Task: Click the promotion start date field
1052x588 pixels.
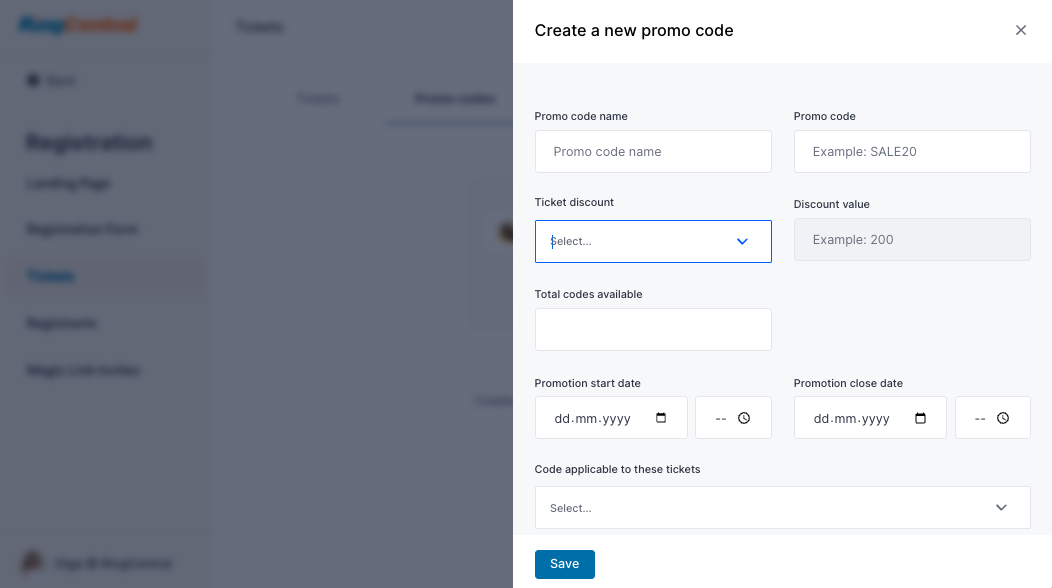Action: (611, 418)
